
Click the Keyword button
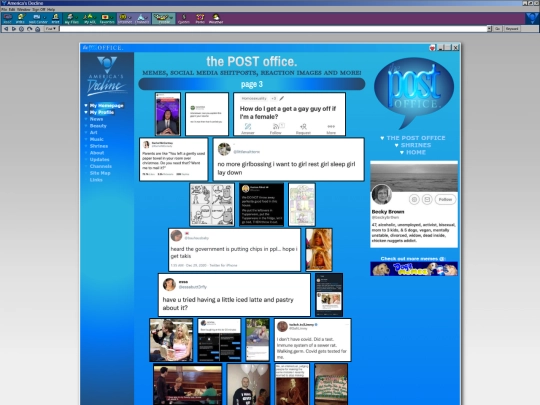(512, 29)
